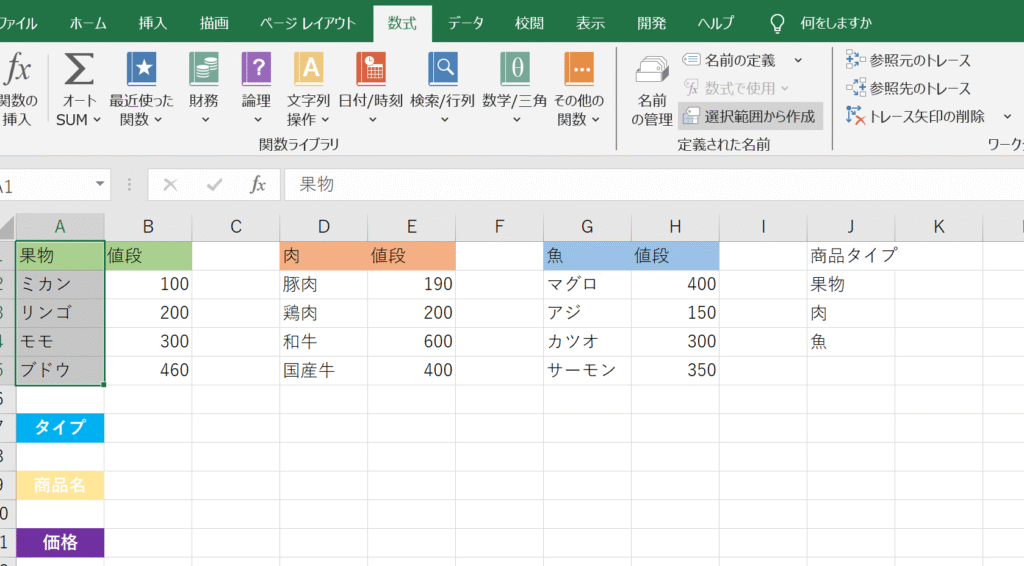The height and width of the screenshot is (566, 1024).
Task: Open the 論理 functions icon
Action: (x=256, y=70)
